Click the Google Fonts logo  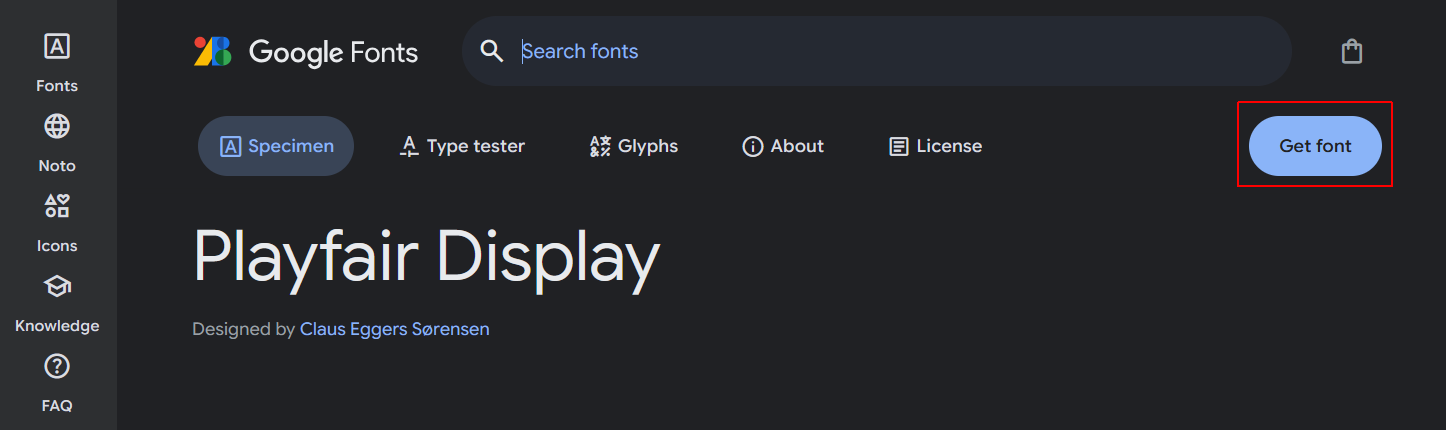coord(306,52)
